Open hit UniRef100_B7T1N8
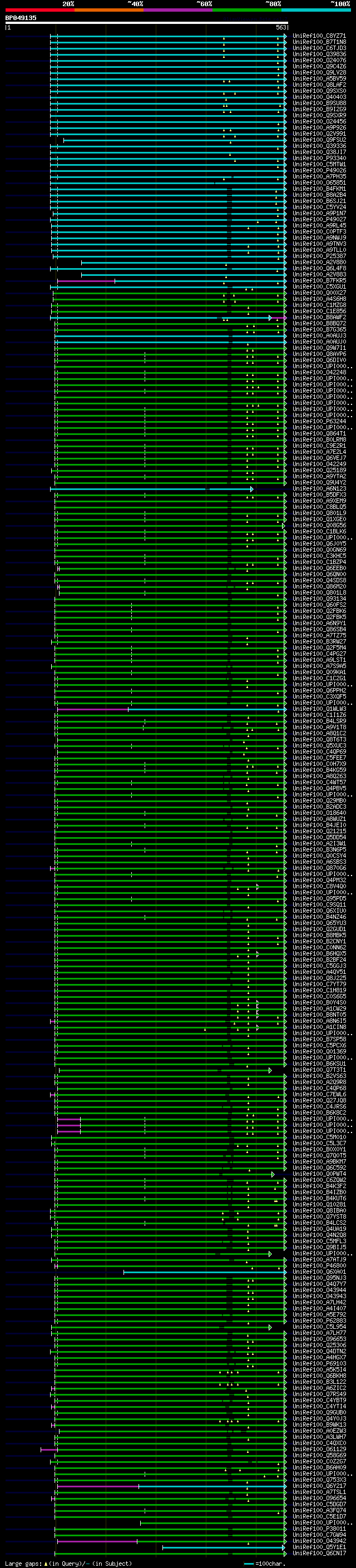The image size is (356, 1568). (319, 43)
